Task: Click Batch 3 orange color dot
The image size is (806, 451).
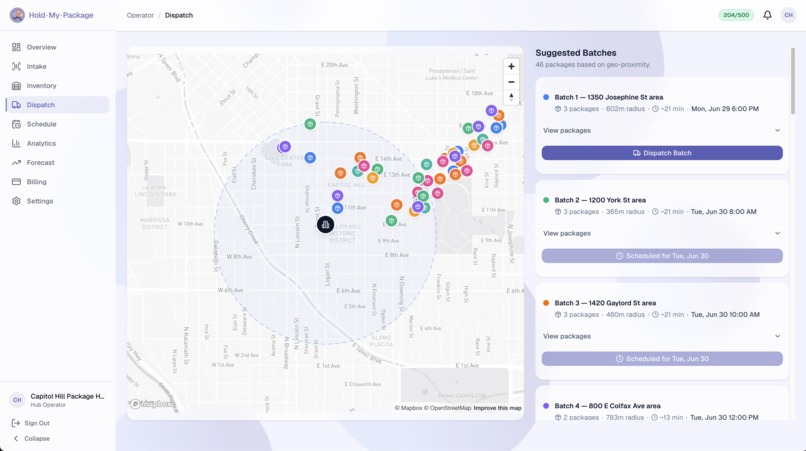Action: tap(546, 303)
